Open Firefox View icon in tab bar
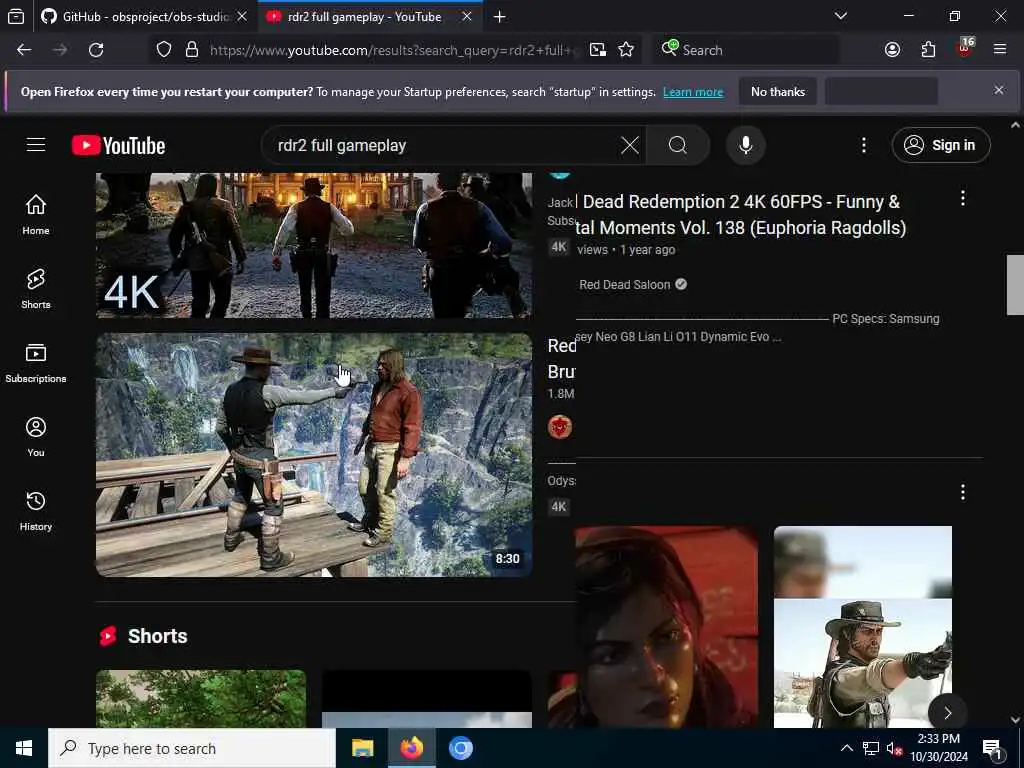Image resolution: width=1024 pixels, height=768 pixels. (x=16, y=17)
